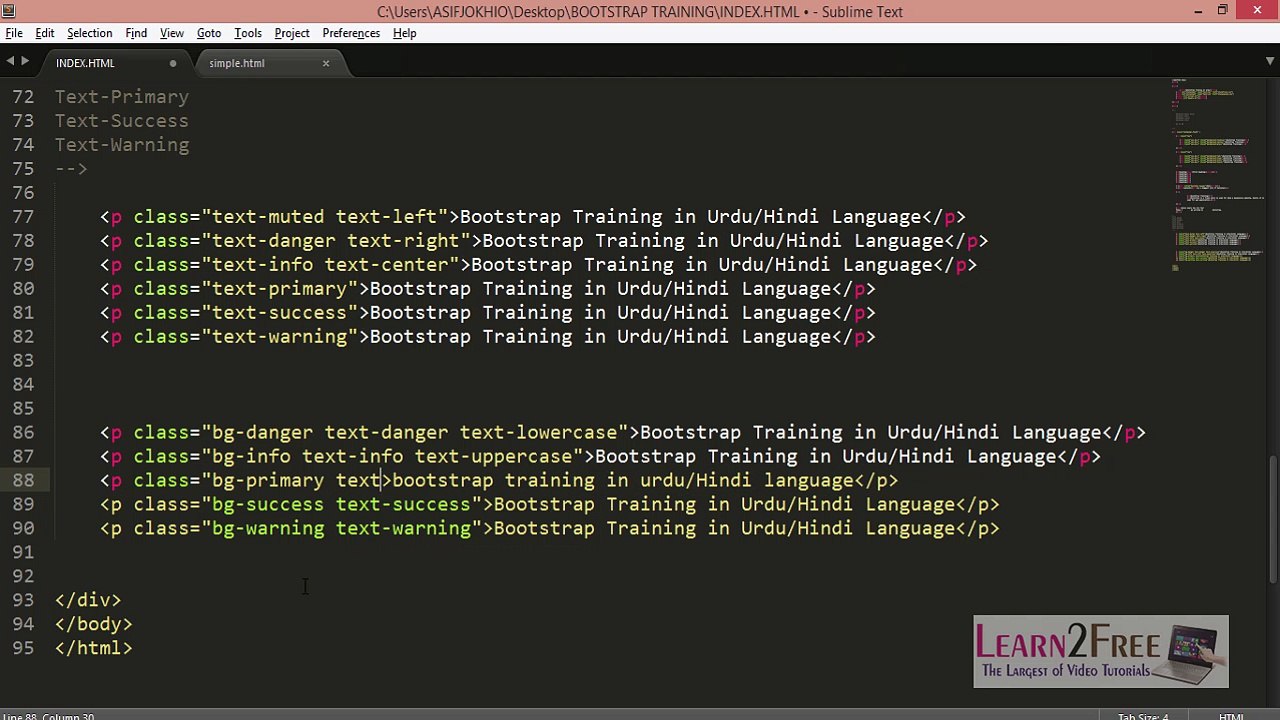Screen dimensions: 1280x720
Task: Open the Find menu
Action: (136, 33)
